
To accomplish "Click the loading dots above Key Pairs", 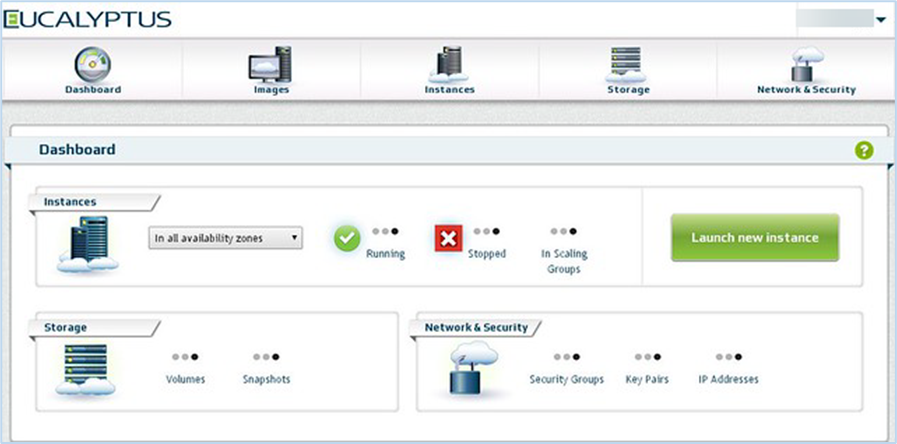I will tap(648, 357).
